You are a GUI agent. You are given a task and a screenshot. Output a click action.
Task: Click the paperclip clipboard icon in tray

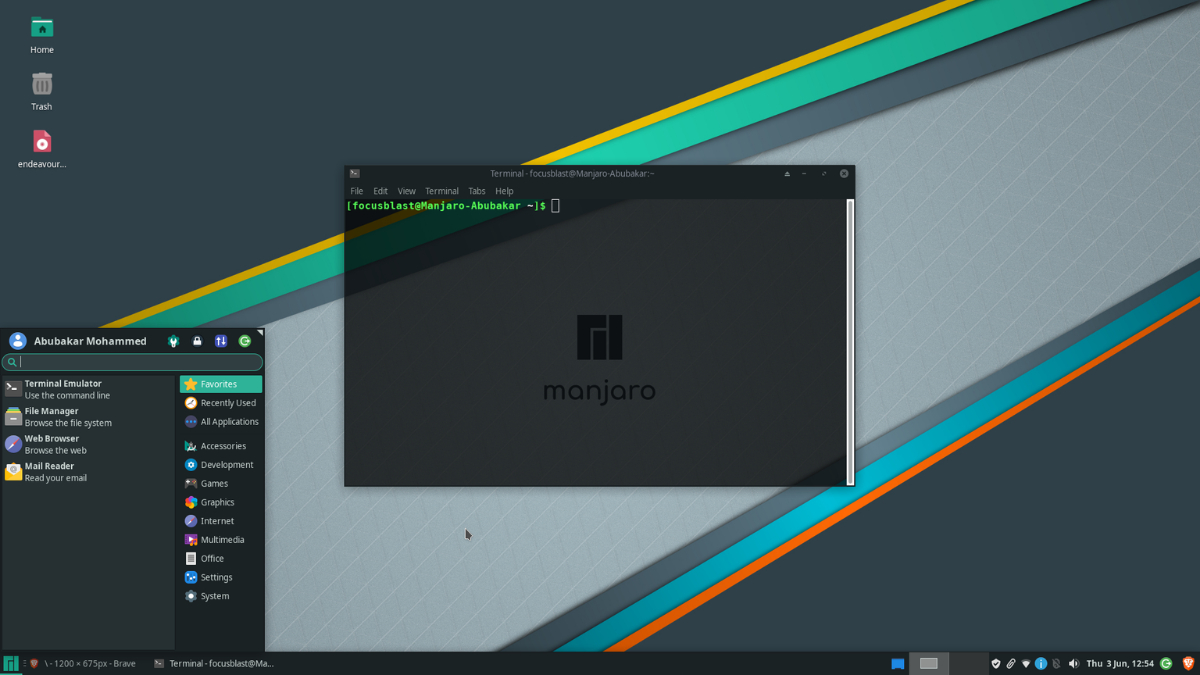1011,663
